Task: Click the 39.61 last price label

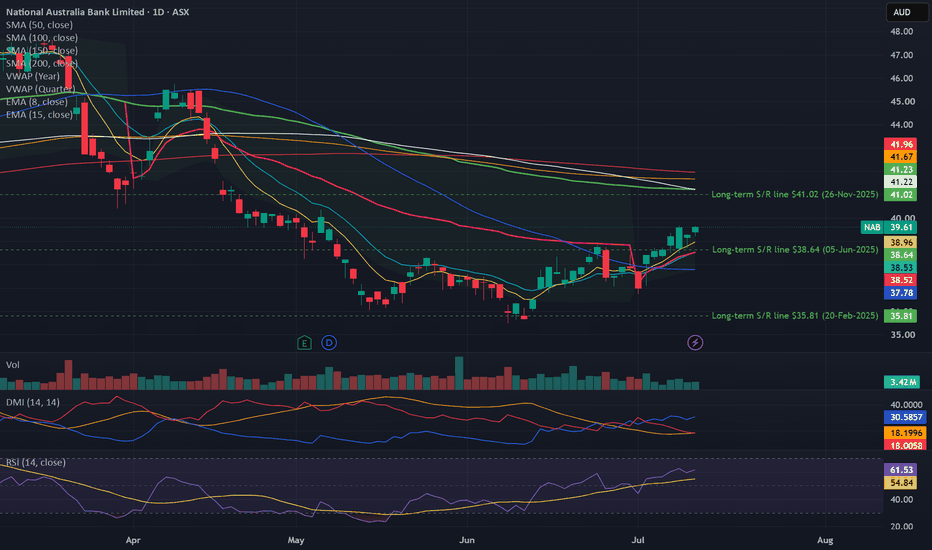Action: pyautogui.click(x=900, y=227)
